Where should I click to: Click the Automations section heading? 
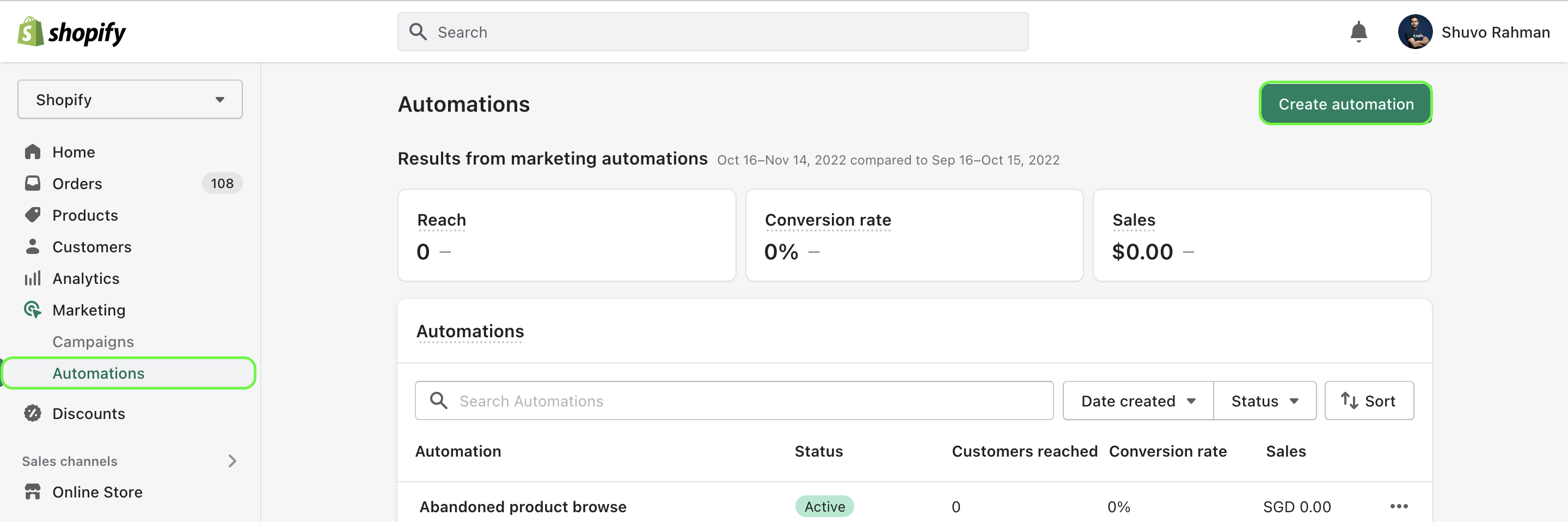point(470,331)
